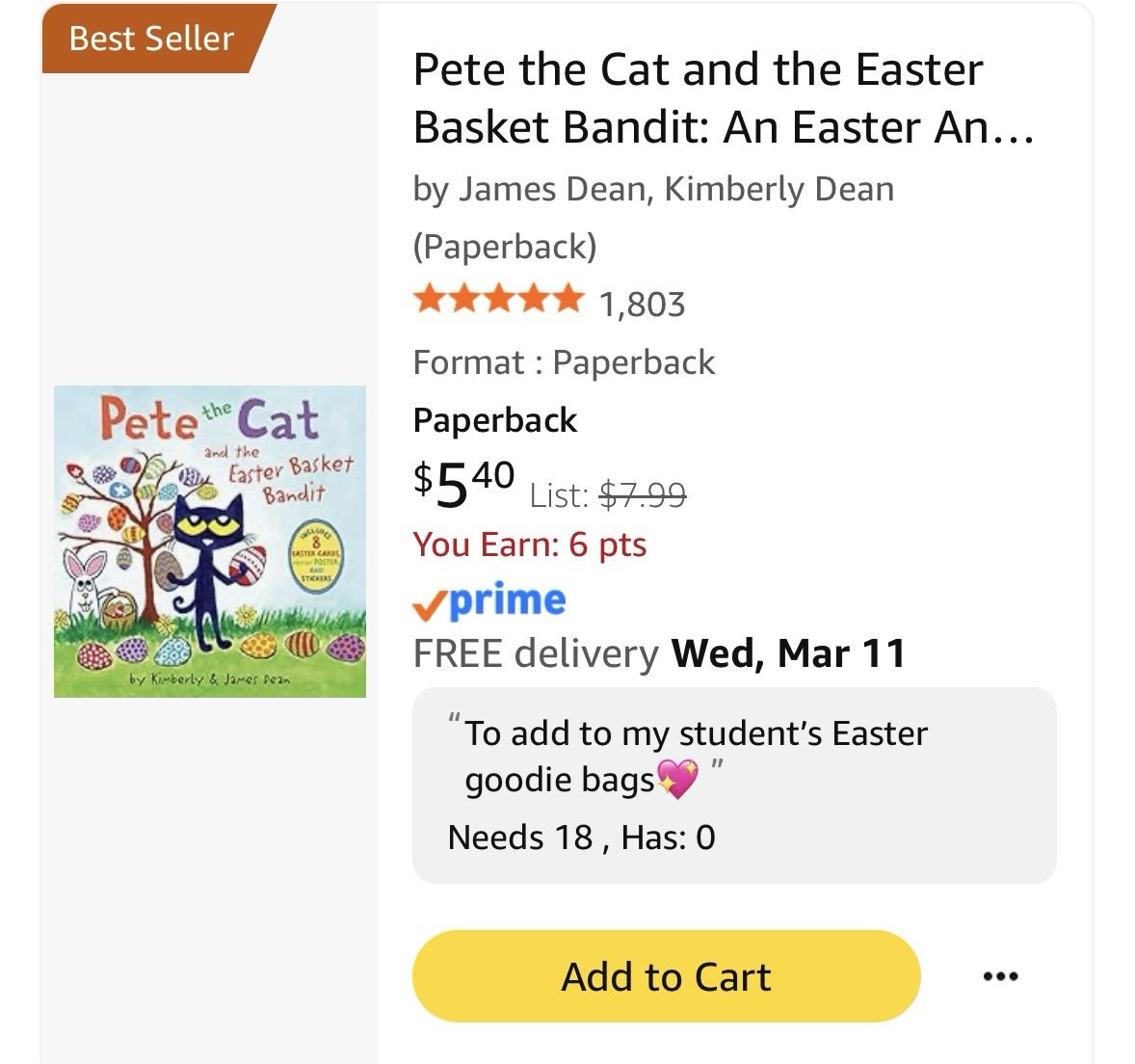This screenshot has height=1064, width=1135.
Task: Click the crossed-out $7.99 list price
Action: tap(643, 495)
